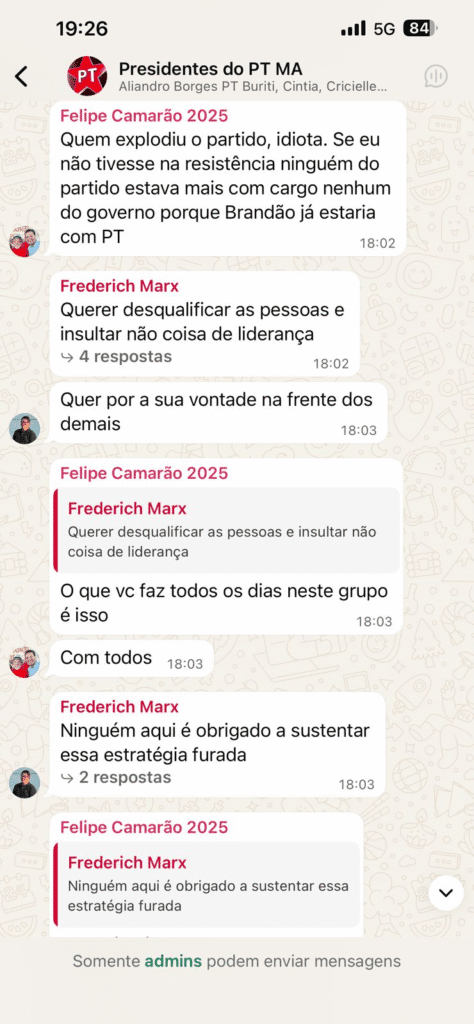Tap 'Felipe Camarão 2025' name on first message

[144, 116]
